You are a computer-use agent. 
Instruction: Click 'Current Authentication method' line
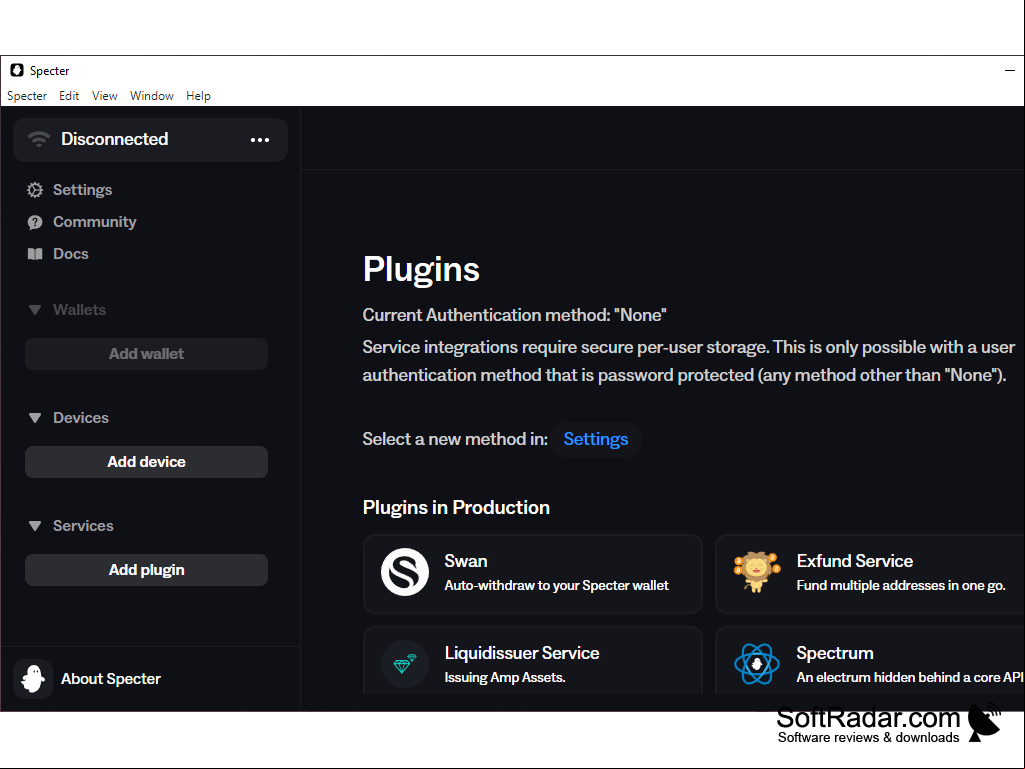coord(514,315)
